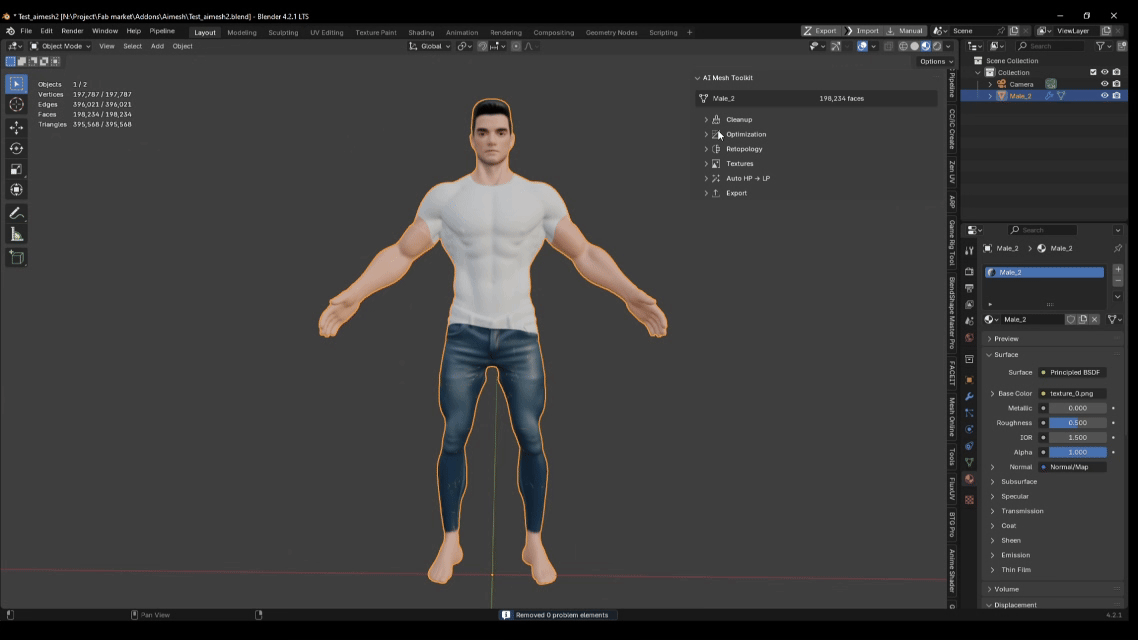Open the Modifiers properties tab
The image size is (1138, 640).
click(x=970, y=397)
